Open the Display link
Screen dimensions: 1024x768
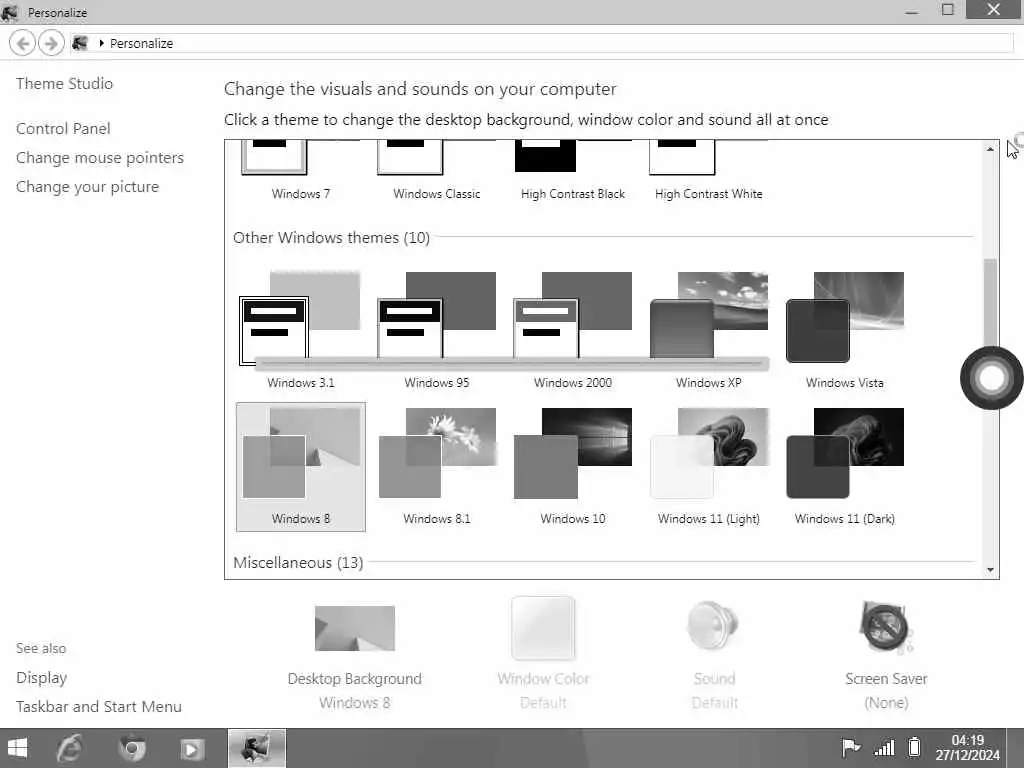[41, 678]
